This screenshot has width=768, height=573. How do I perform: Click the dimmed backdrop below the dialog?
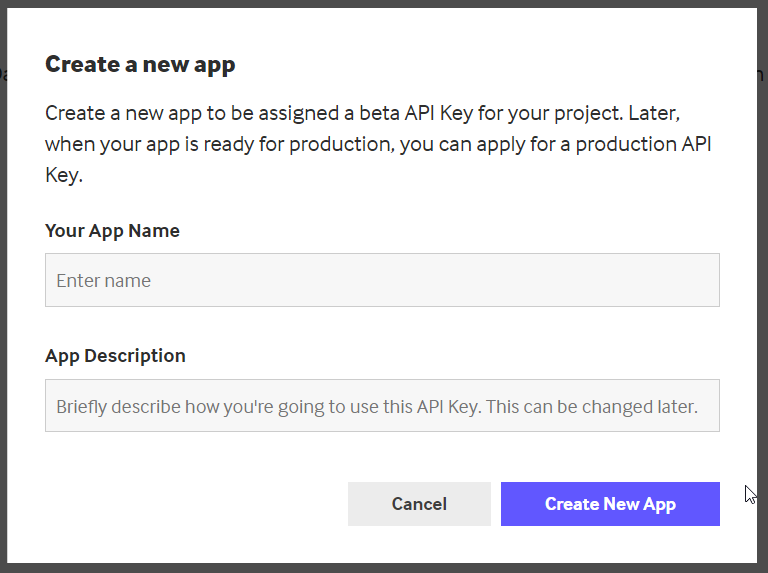382,568
